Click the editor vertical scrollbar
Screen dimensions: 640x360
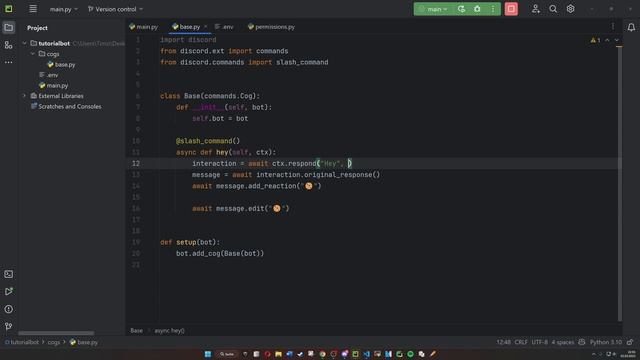(x=620, y=184)
